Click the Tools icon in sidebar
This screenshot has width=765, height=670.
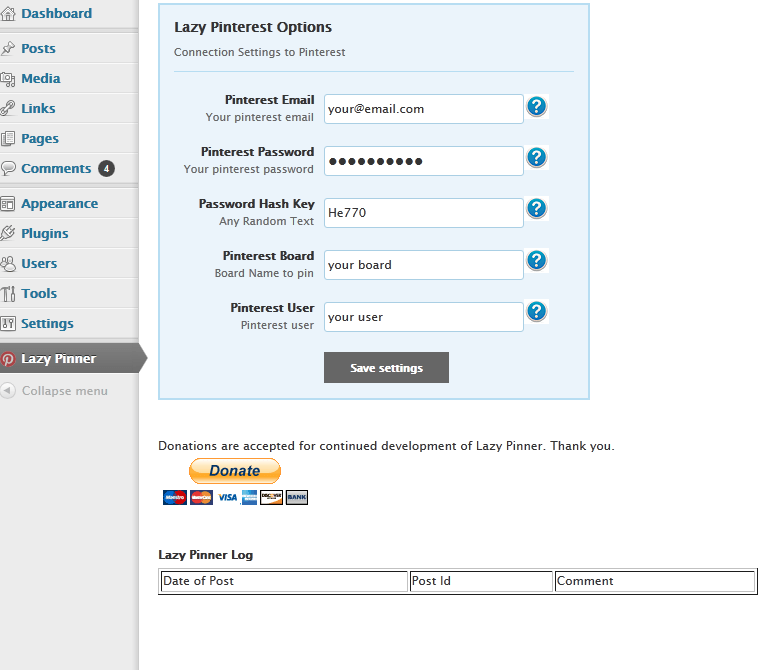[8, 293]
